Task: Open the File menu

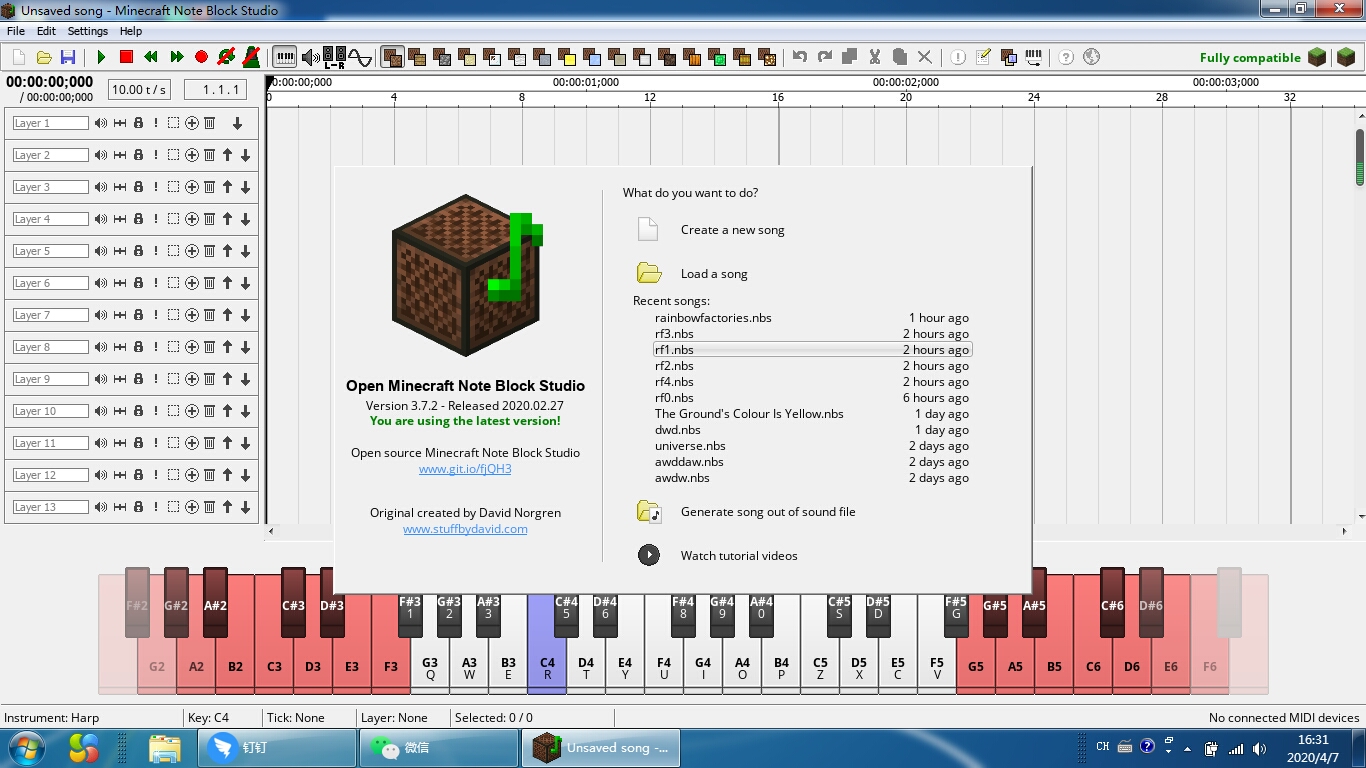Action: click(15, 31)
